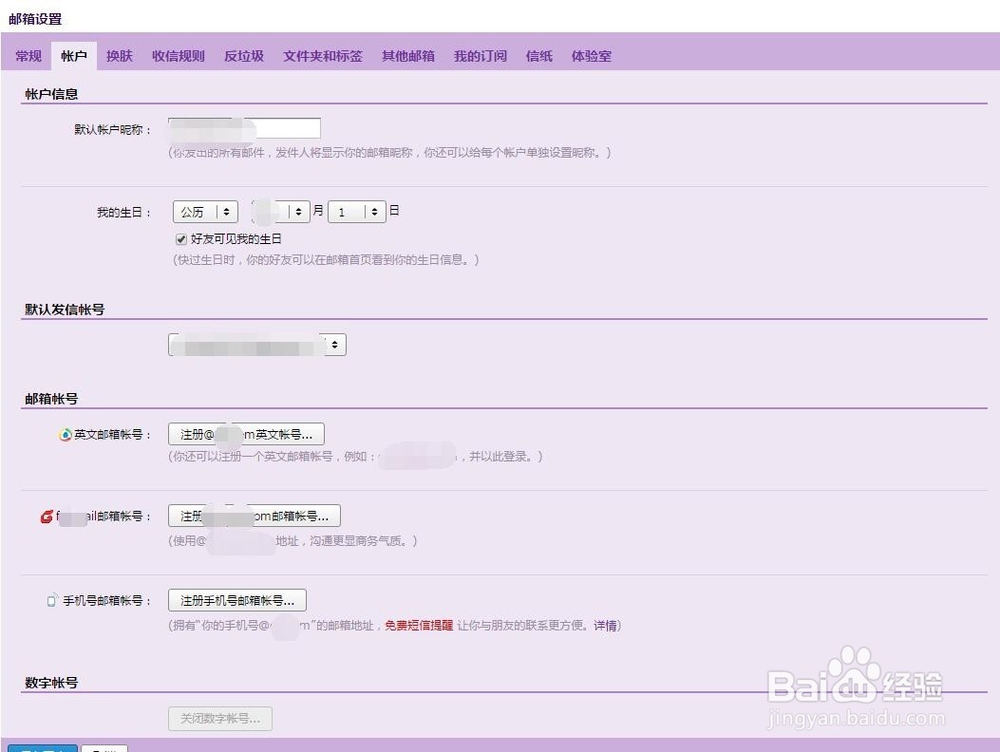This screenshot has width=1000, height=752.
Task: Click the 邮箱设置 page title
Action: (35, 19)
